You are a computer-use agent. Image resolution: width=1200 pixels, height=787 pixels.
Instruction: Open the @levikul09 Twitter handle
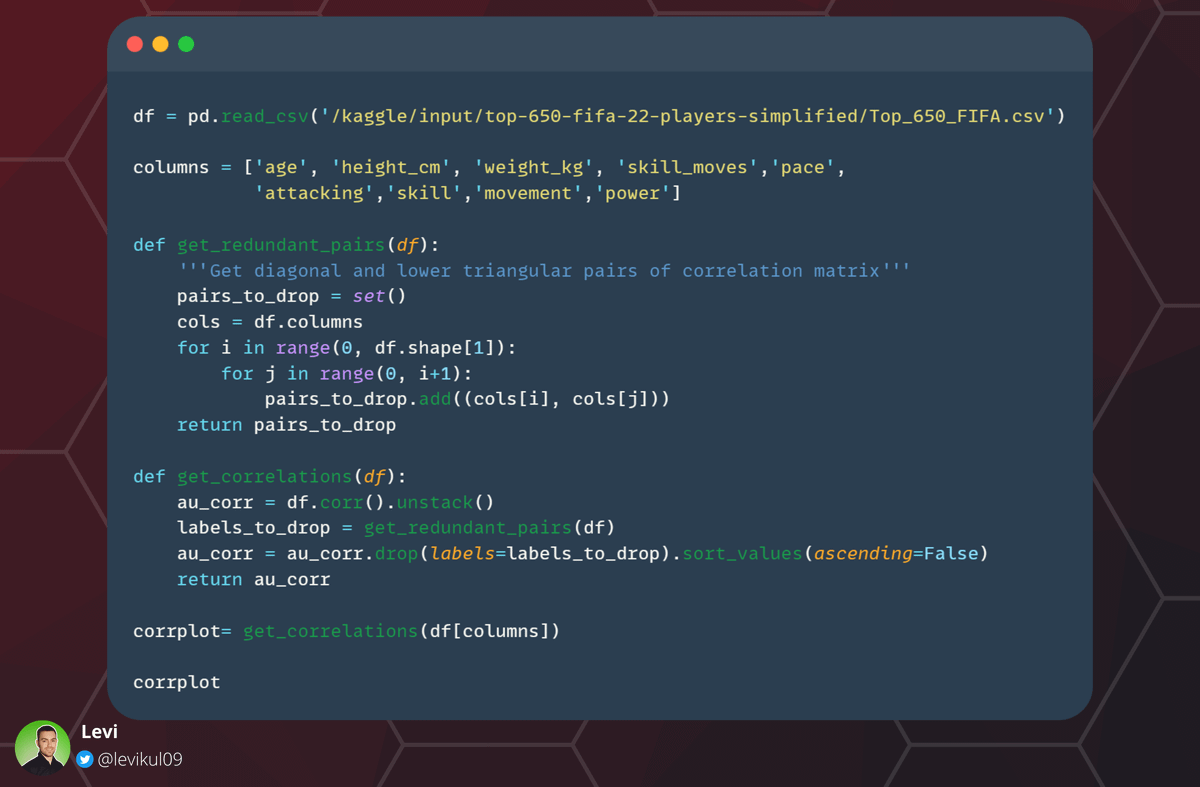pos(139,759)
